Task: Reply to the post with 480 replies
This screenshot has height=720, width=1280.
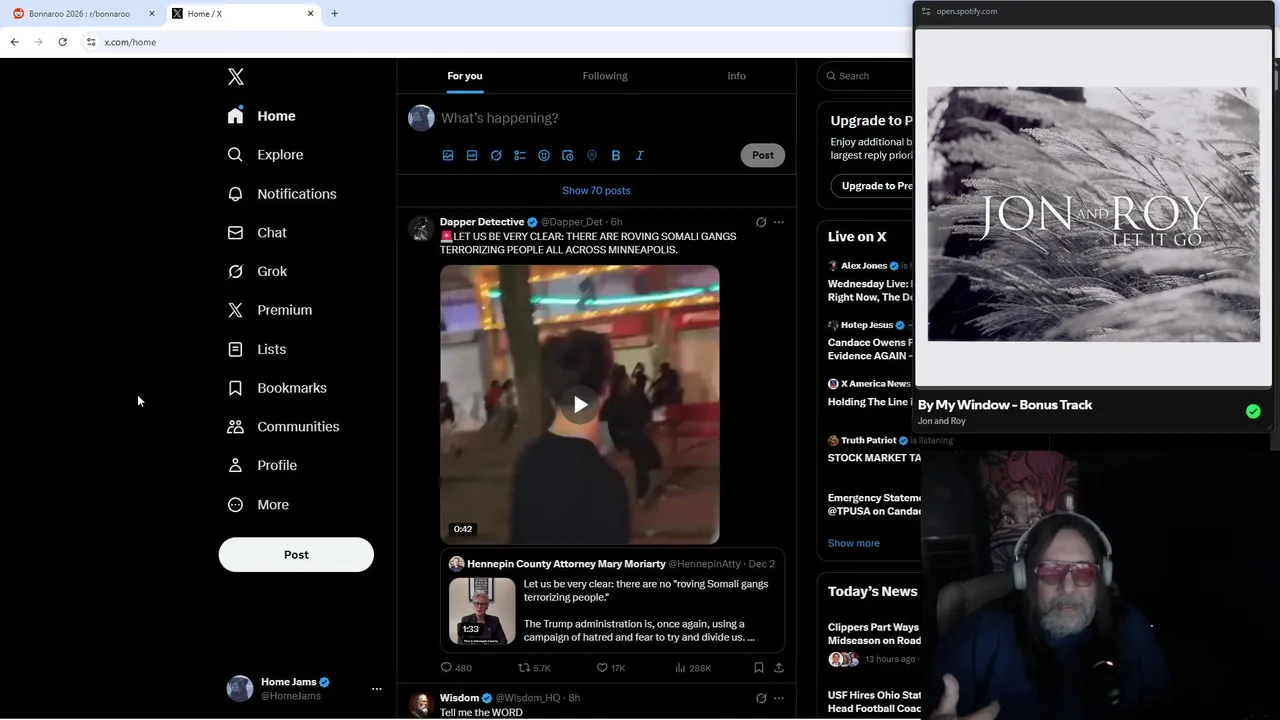Action: tap(456, 668)
